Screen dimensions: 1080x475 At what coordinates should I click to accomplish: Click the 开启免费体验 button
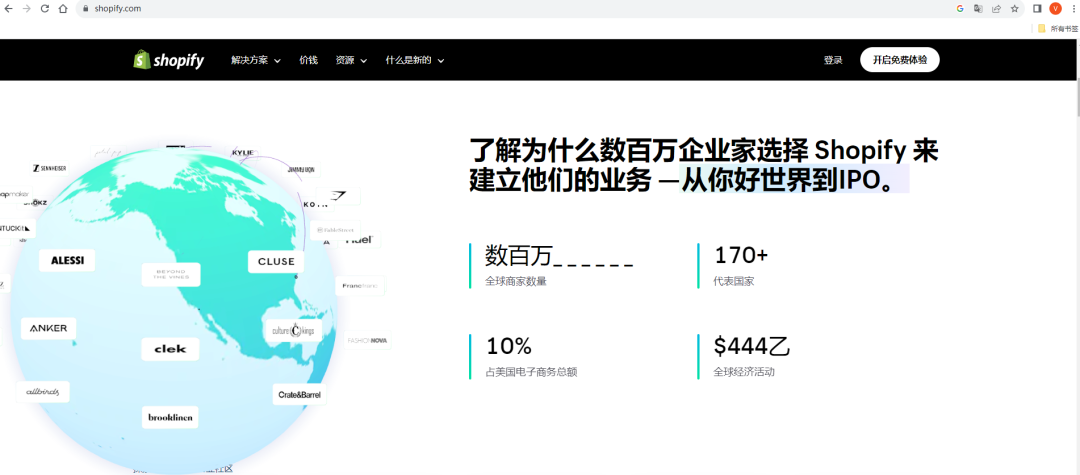(x=900, y=60)
